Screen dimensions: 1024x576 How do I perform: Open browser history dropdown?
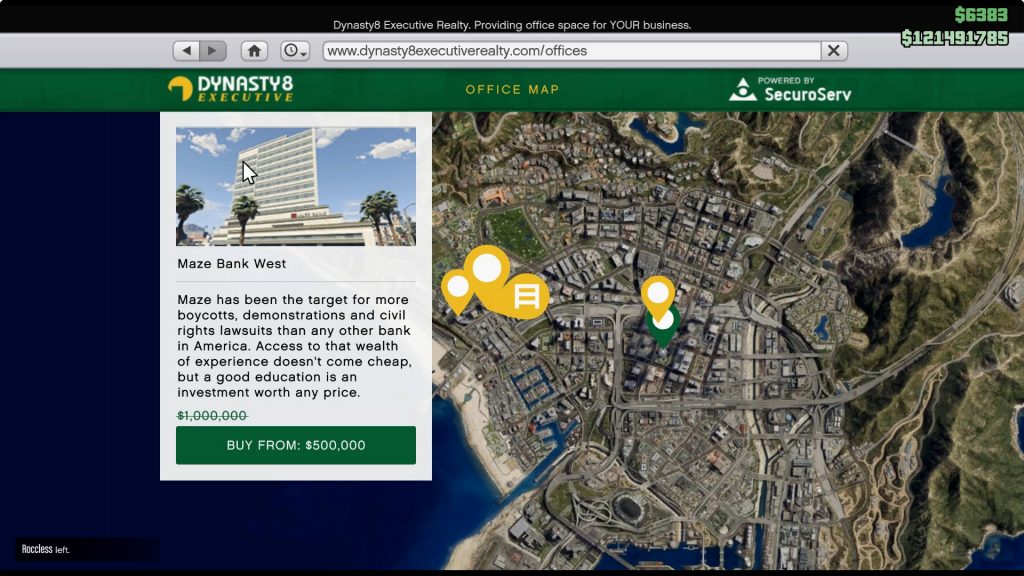coord(295,50)
